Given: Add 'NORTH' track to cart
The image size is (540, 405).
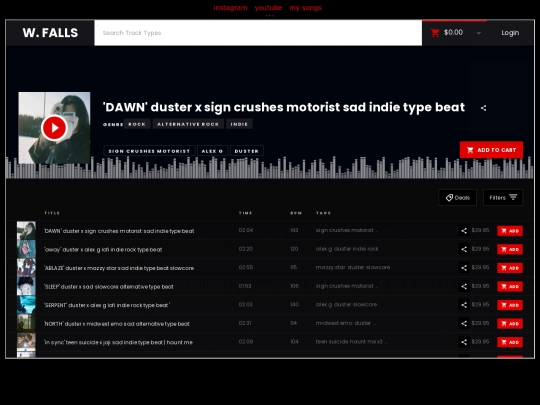Looking at the screenshot, I should (510, 324).
